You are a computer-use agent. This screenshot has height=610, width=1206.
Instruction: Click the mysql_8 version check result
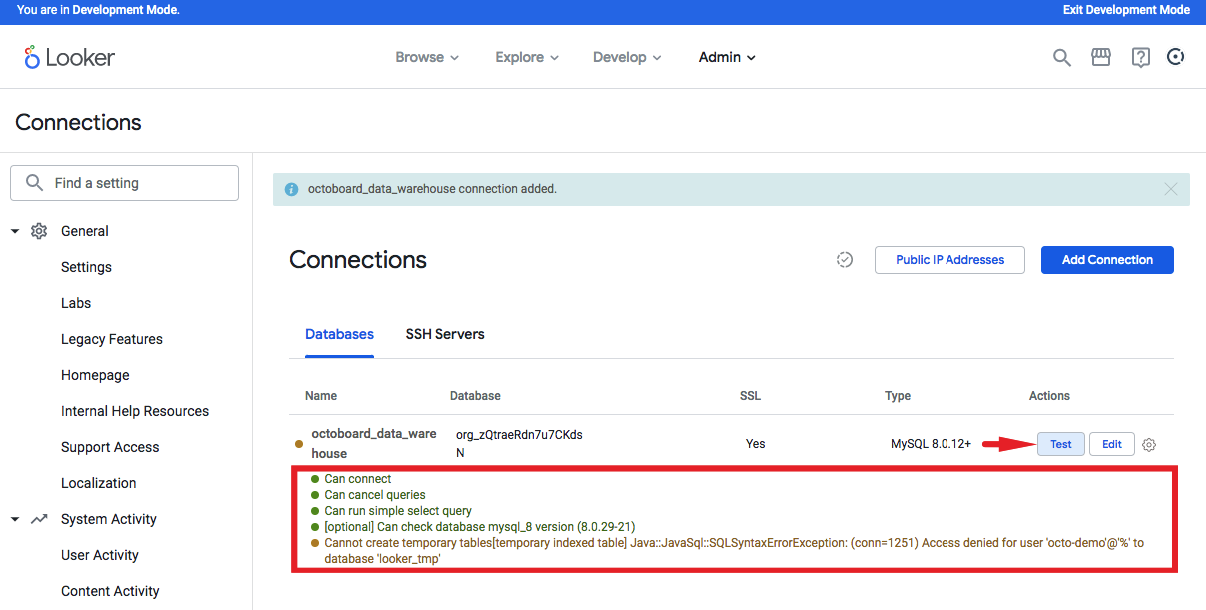pos(480,527)
